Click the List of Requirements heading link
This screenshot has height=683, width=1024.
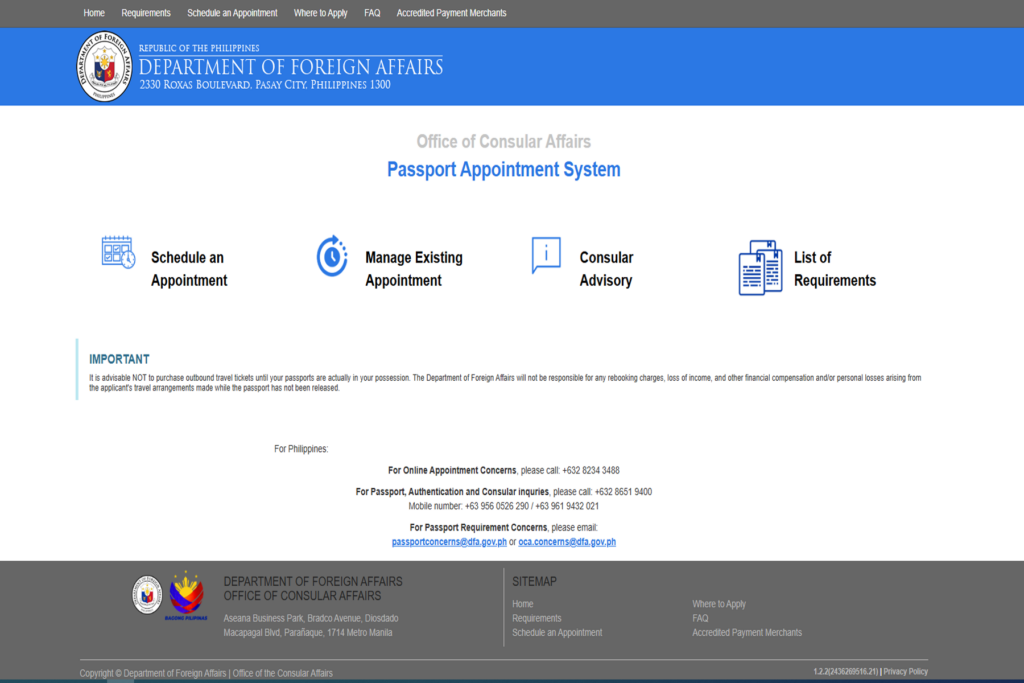pos(835,268)
